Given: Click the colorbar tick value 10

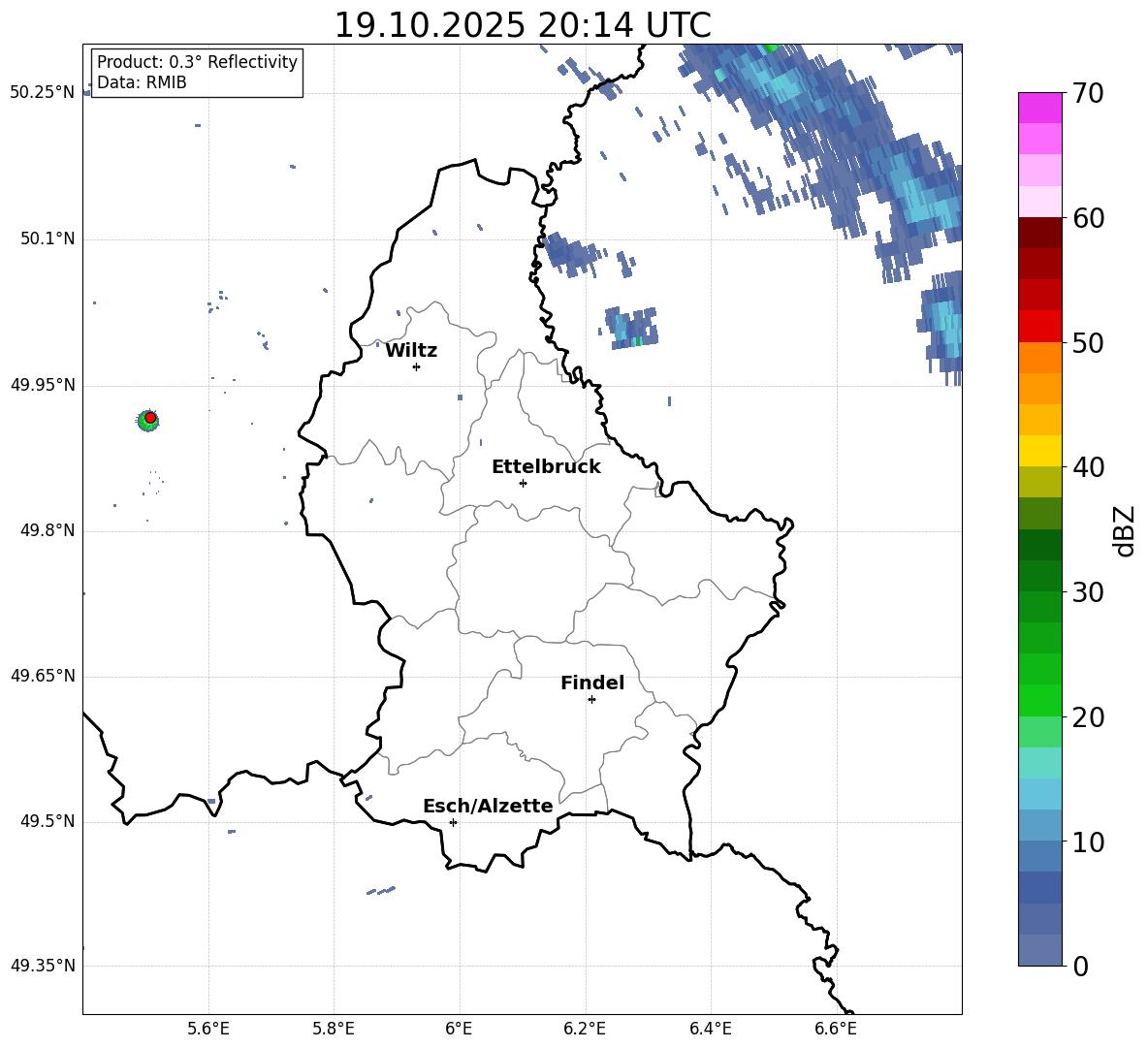Looking at the screenshot, I should click(x=1088, y=842).
